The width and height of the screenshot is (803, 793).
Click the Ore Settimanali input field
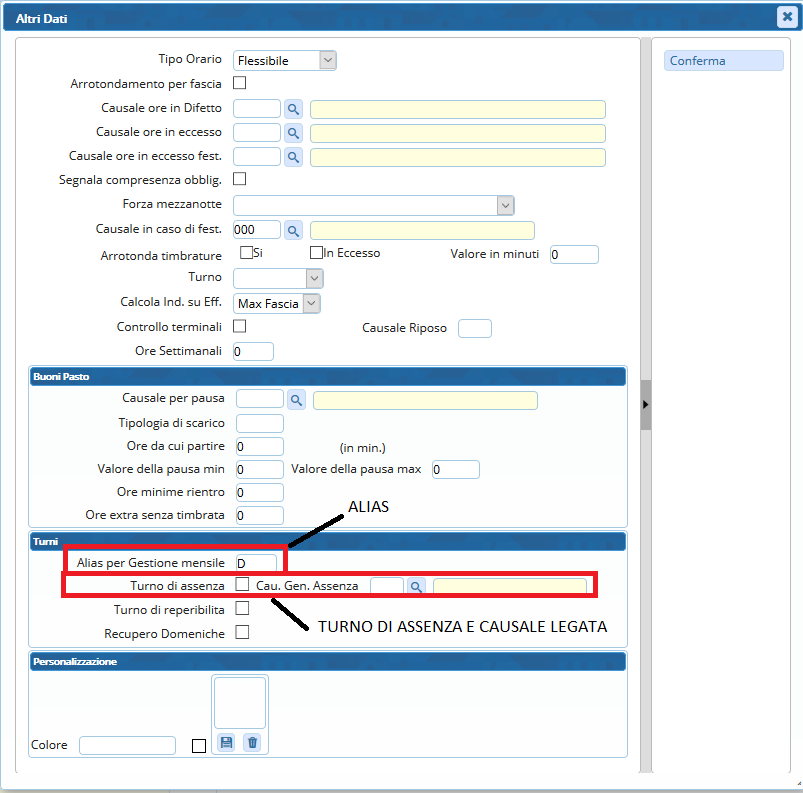(x=253, y=351)
